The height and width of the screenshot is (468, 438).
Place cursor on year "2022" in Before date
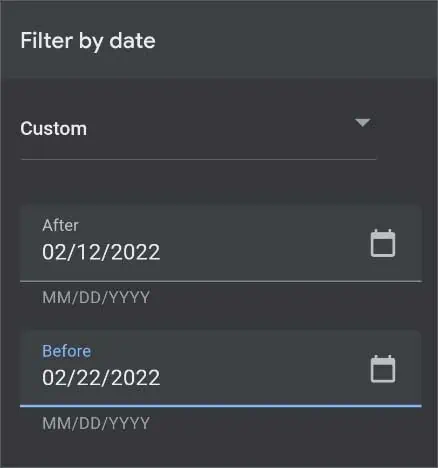tap(135, 378)
